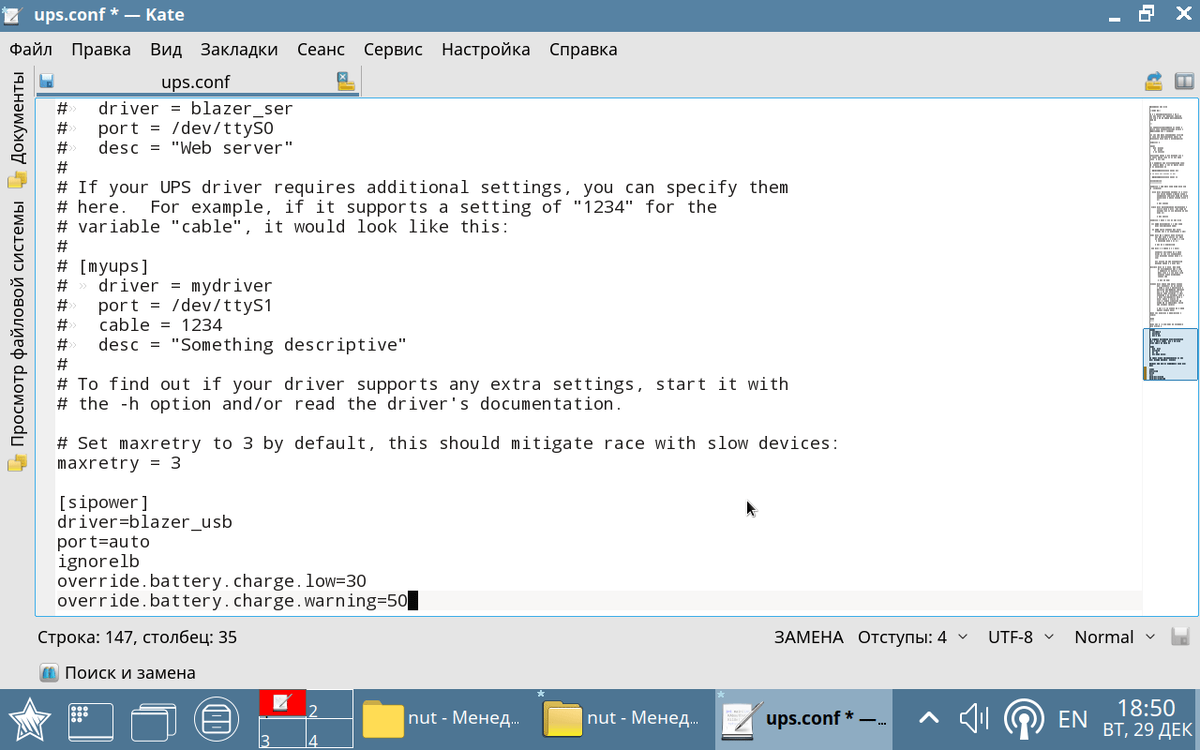Click the port = /dev/ttyS1 comment line
Viewport: 1200px width, 750px height.
165,305
